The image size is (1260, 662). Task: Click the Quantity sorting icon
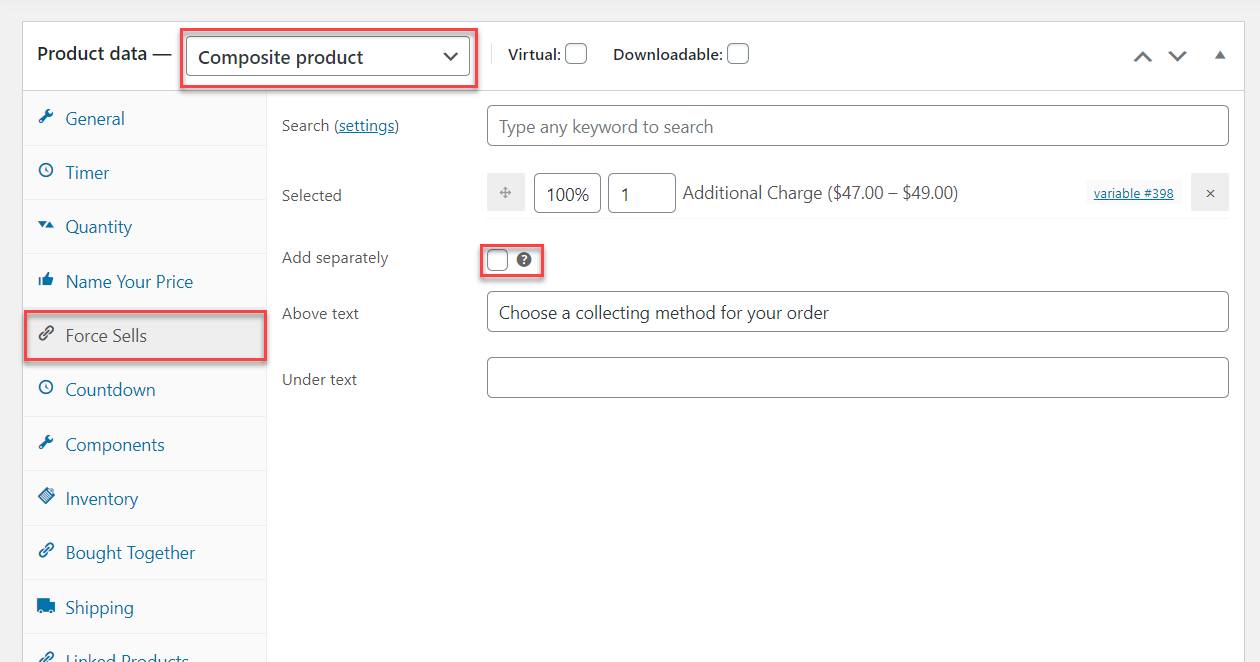(47, 226)
